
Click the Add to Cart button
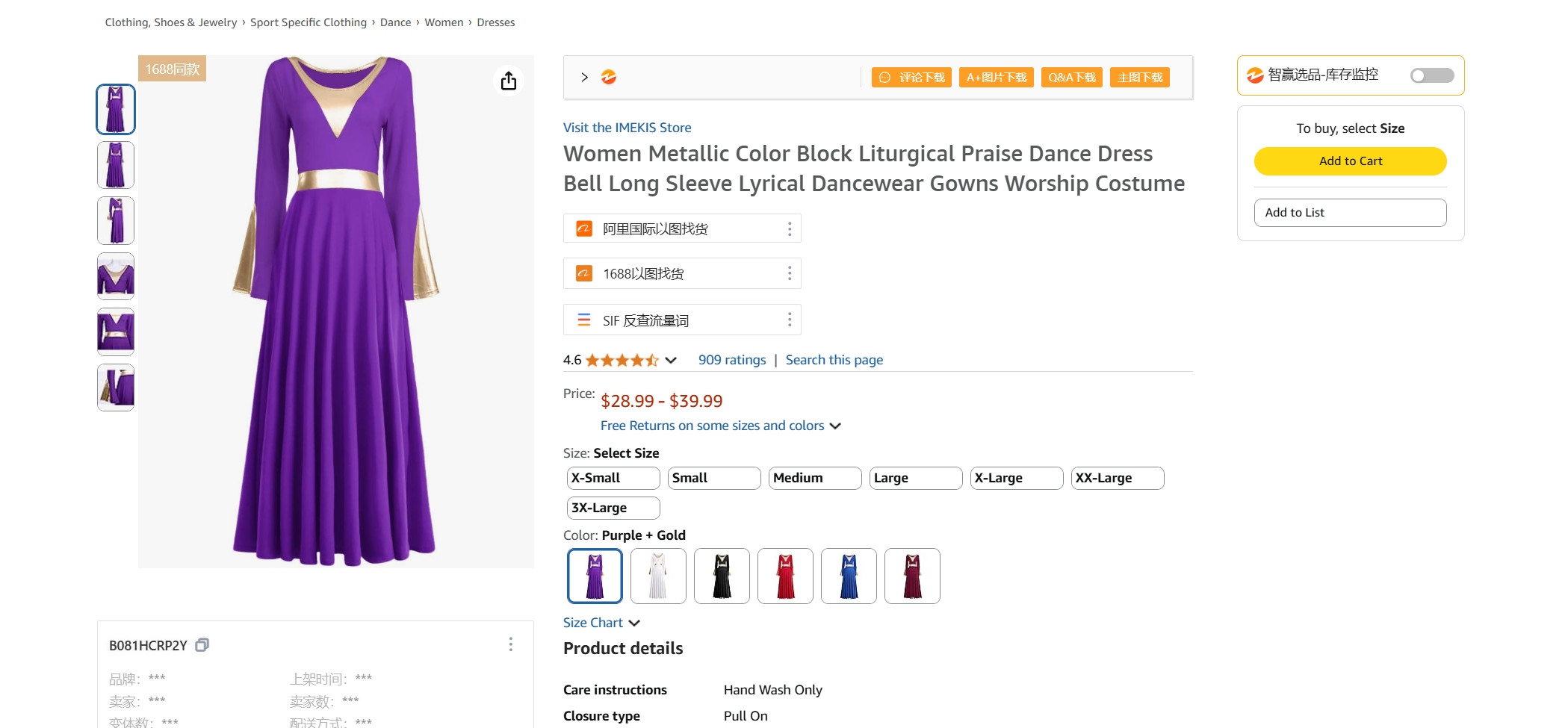click(1350, 161)
